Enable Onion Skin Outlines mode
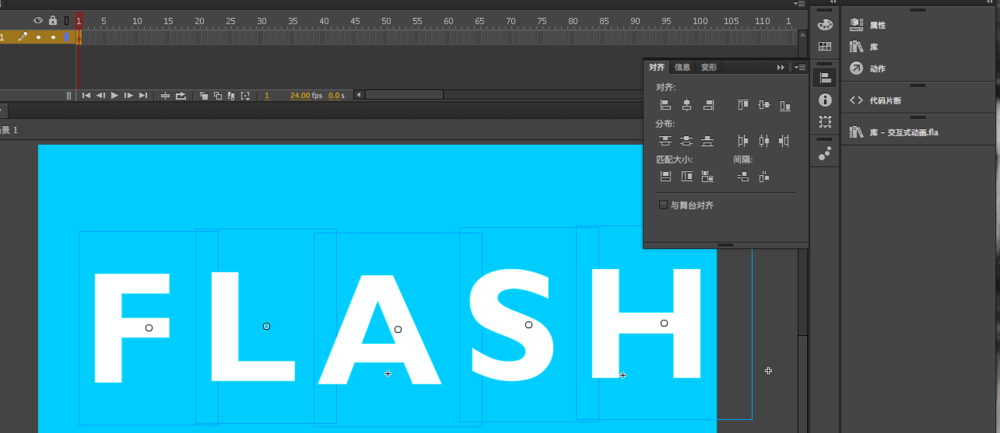The width and height of the screenshot is (1000, 433). tap(218, 96)
